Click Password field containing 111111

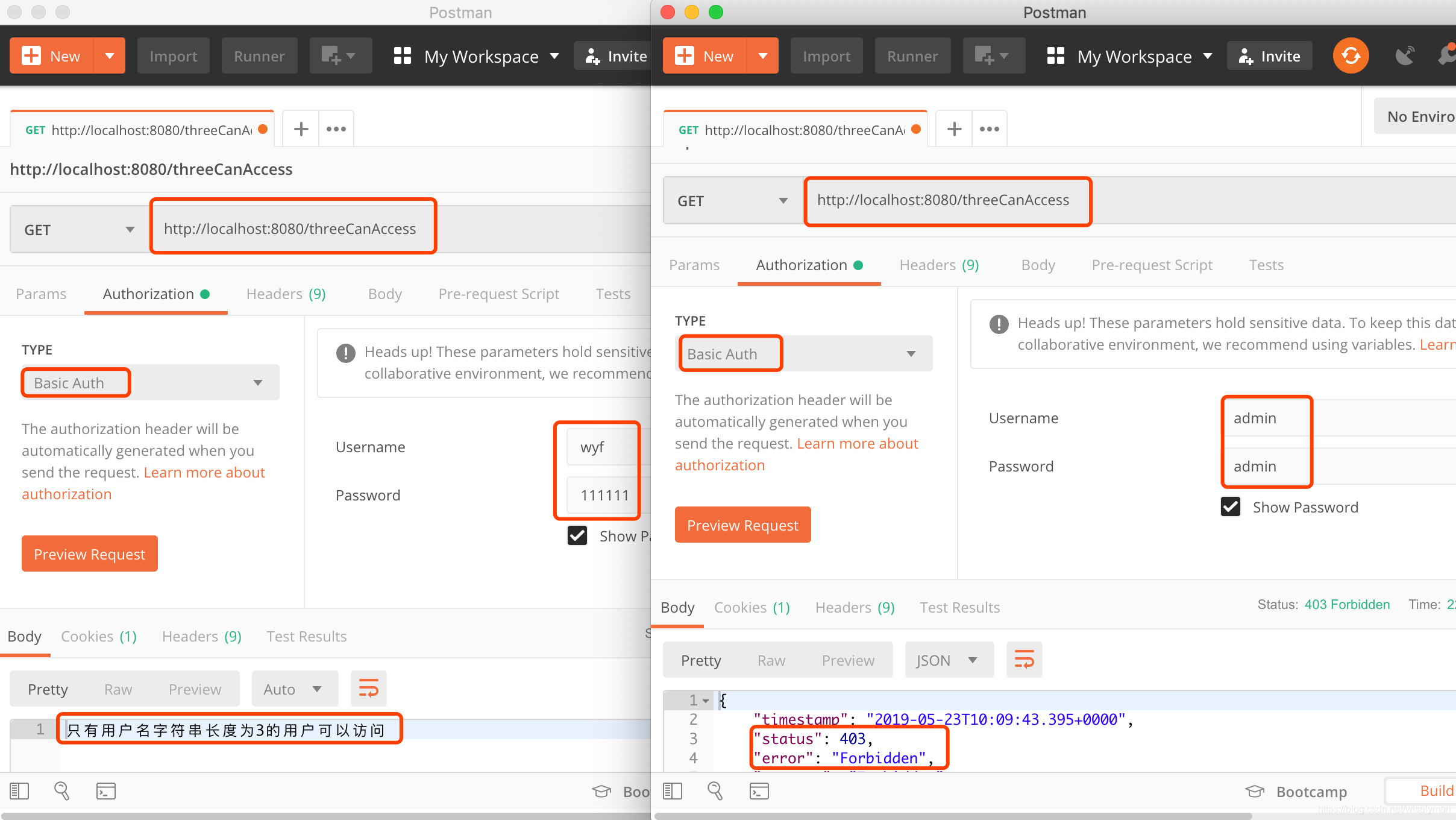[x=609, y=495]
